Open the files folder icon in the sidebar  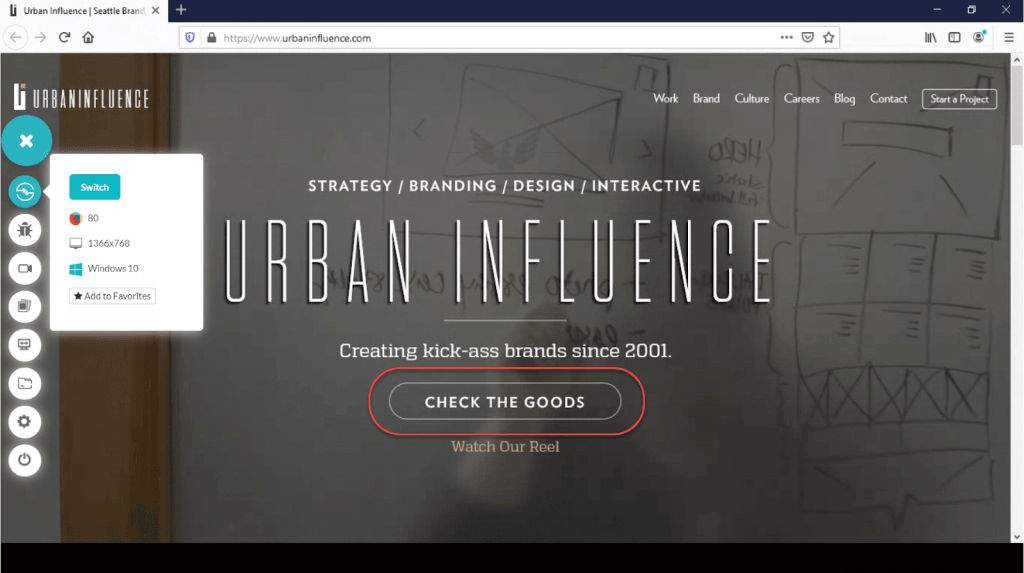pos(25,384)
